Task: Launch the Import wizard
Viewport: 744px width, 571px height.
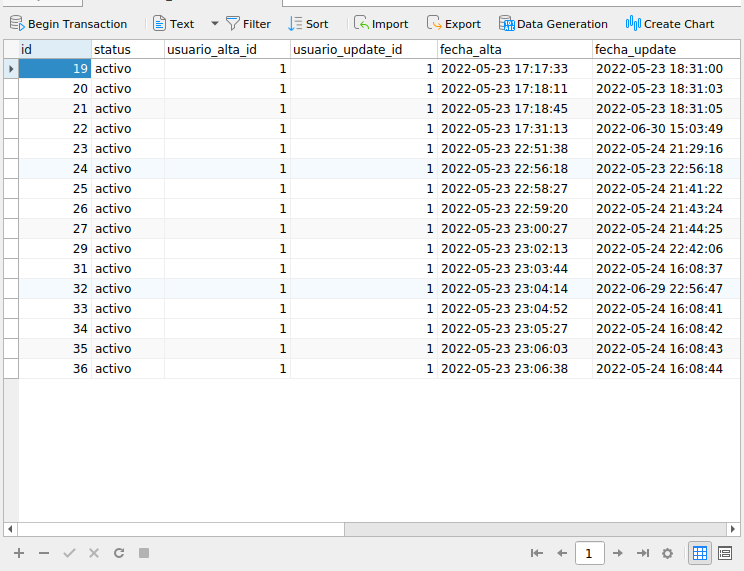Action: tap(381, 24)
